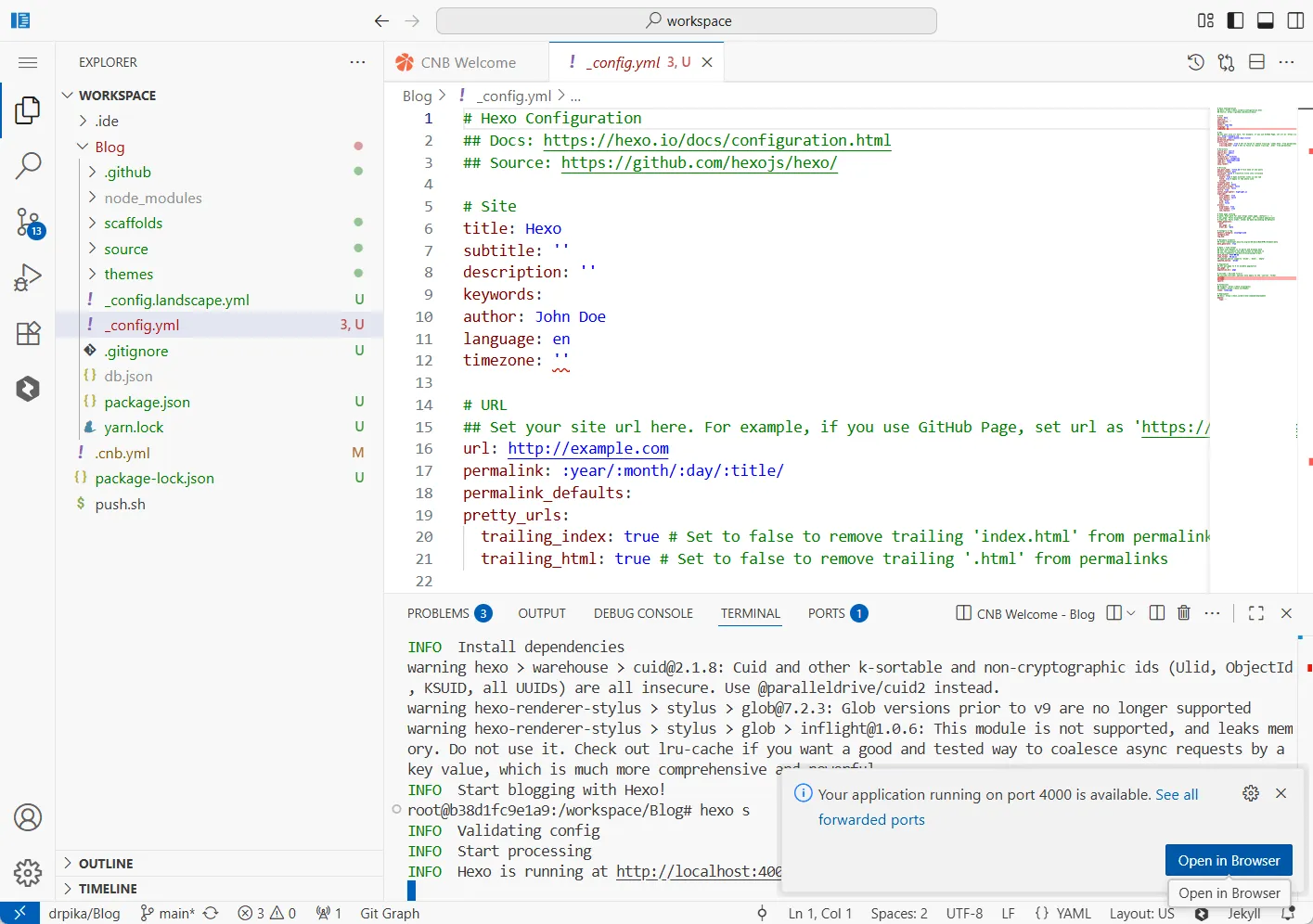The width and height of the screenshot is (1313, 924).
Task: Open notification settings gear icon
Action: (x=1251, y=793)
